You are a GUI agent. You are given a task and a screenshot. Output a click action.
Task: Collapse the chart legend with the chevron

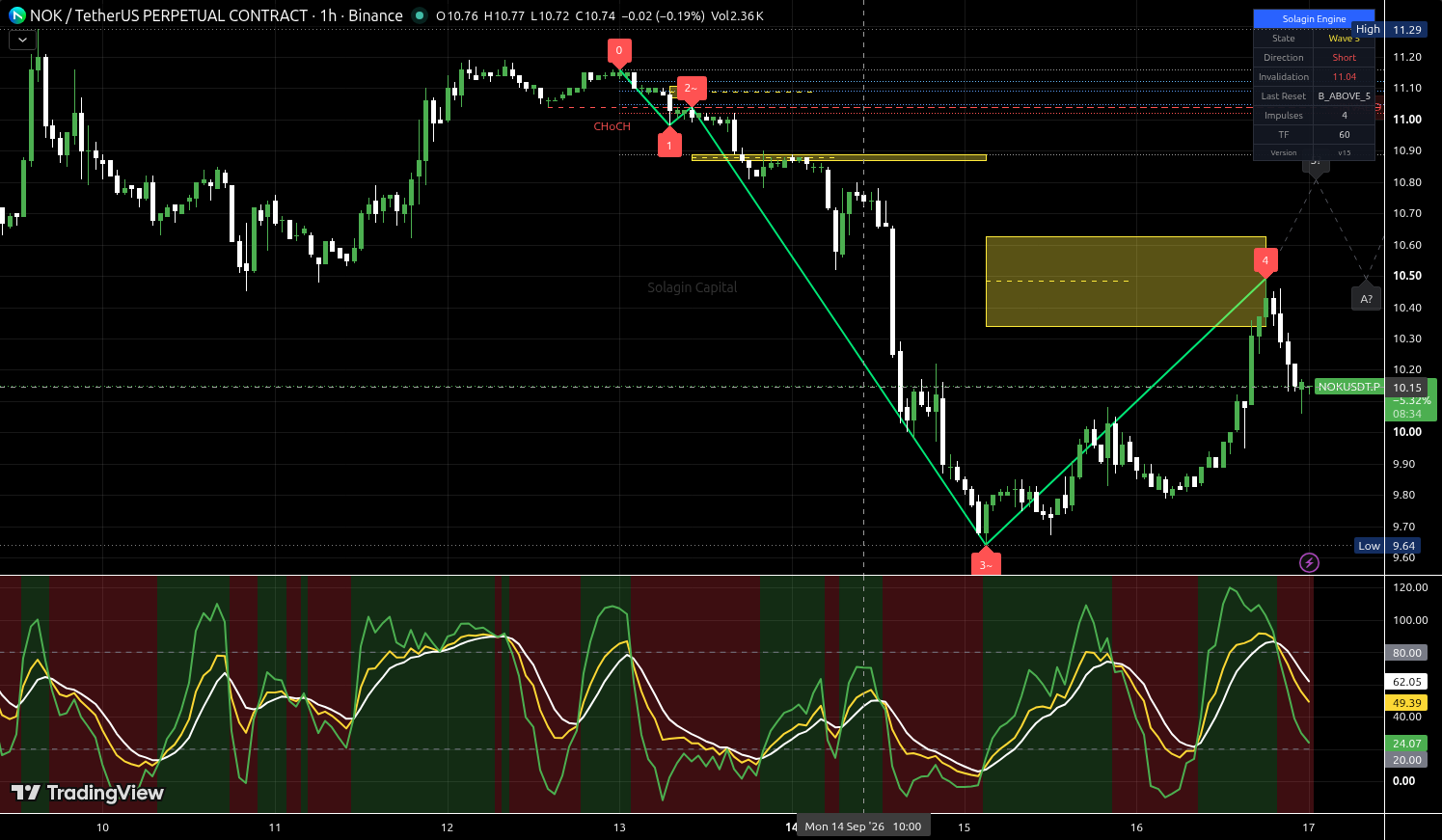22,40
